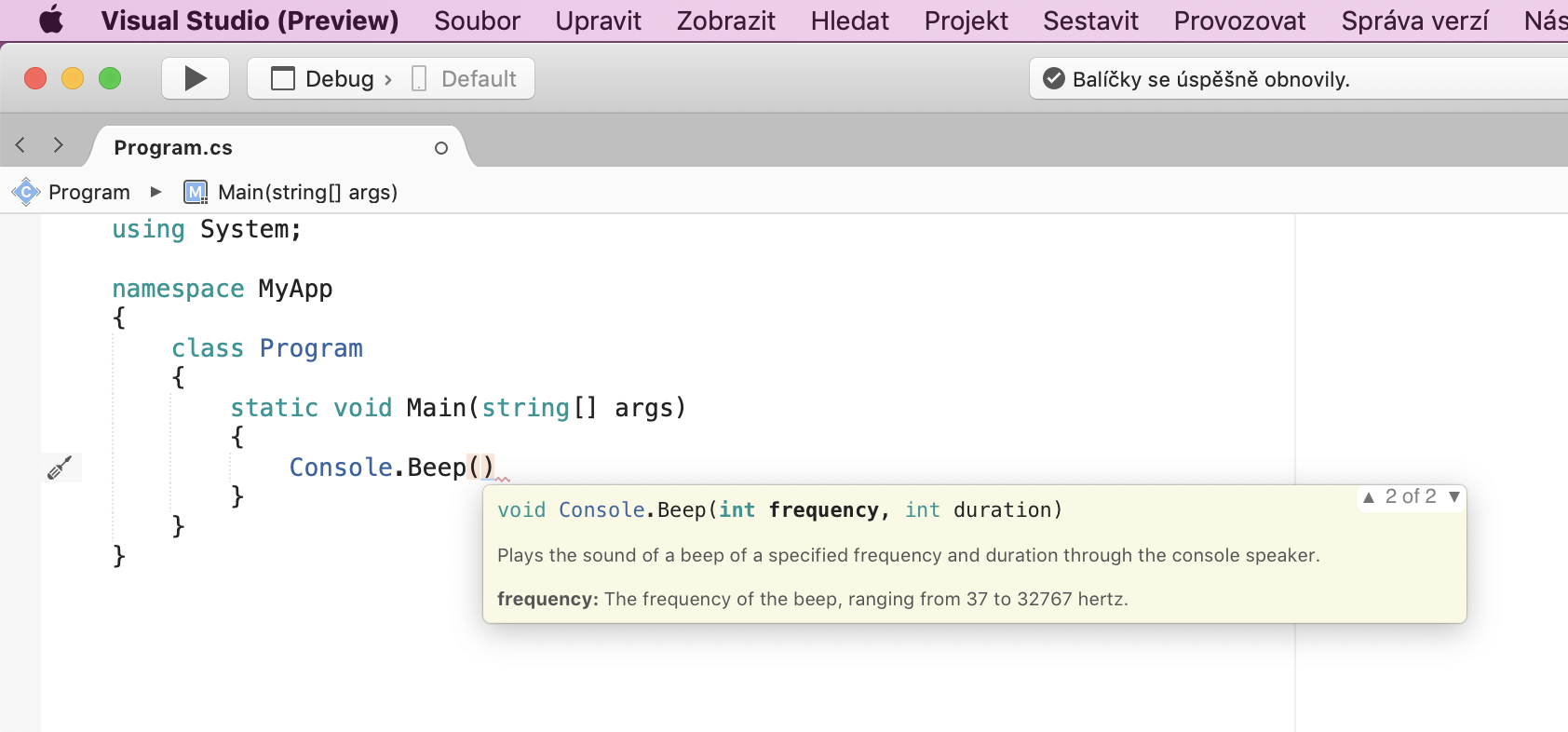Click the Run play button

tap(196, 78)
